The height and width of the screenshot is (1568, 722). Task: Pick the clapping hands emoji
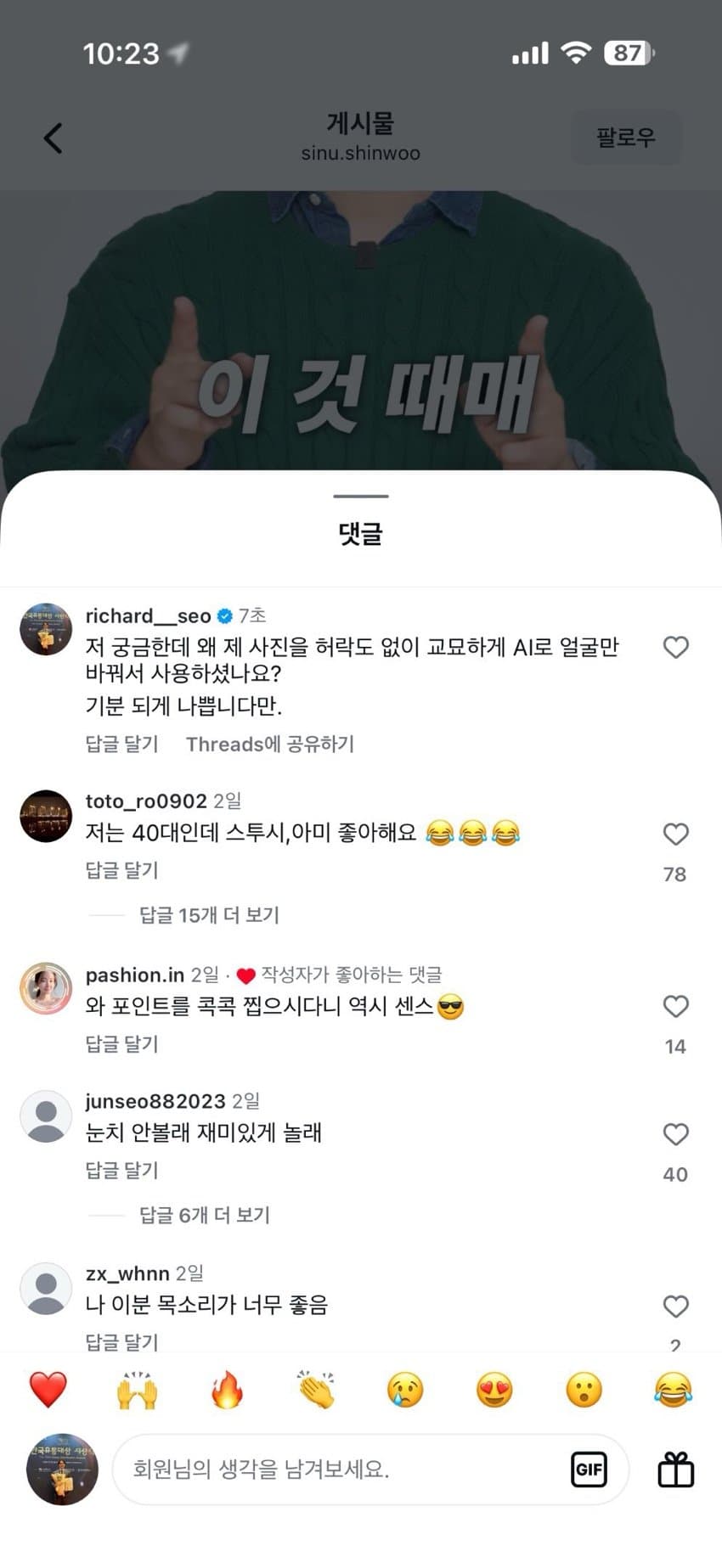point(316,1391)
